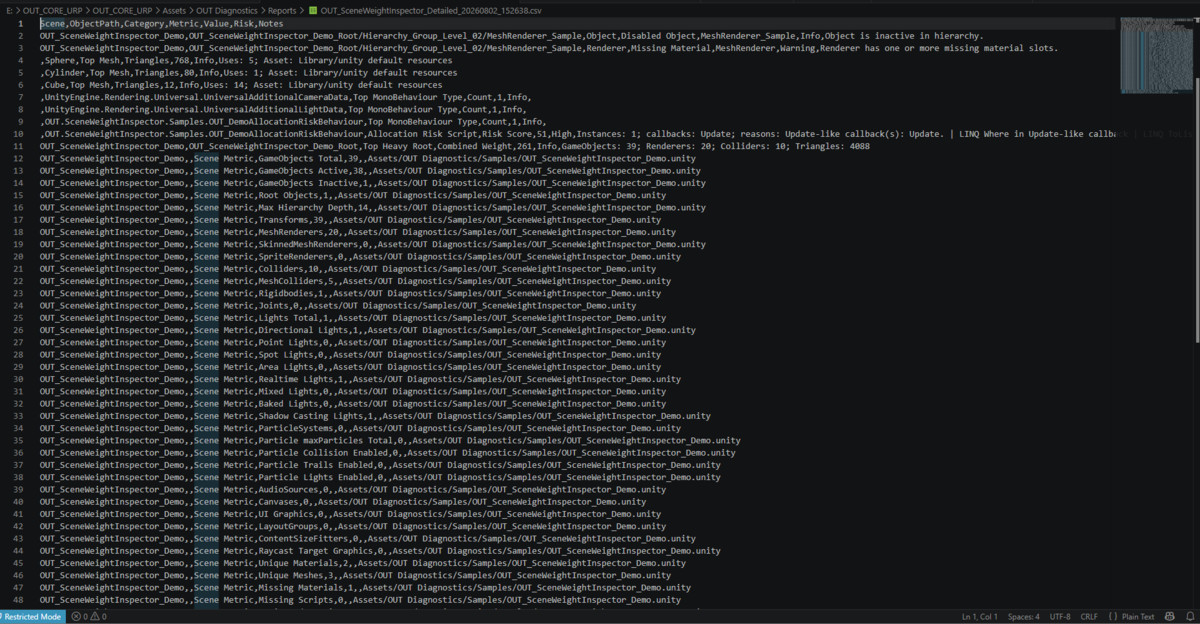
Task: Click the 'Max Hierarchy Depth,14' row
Action: (373, 207)
